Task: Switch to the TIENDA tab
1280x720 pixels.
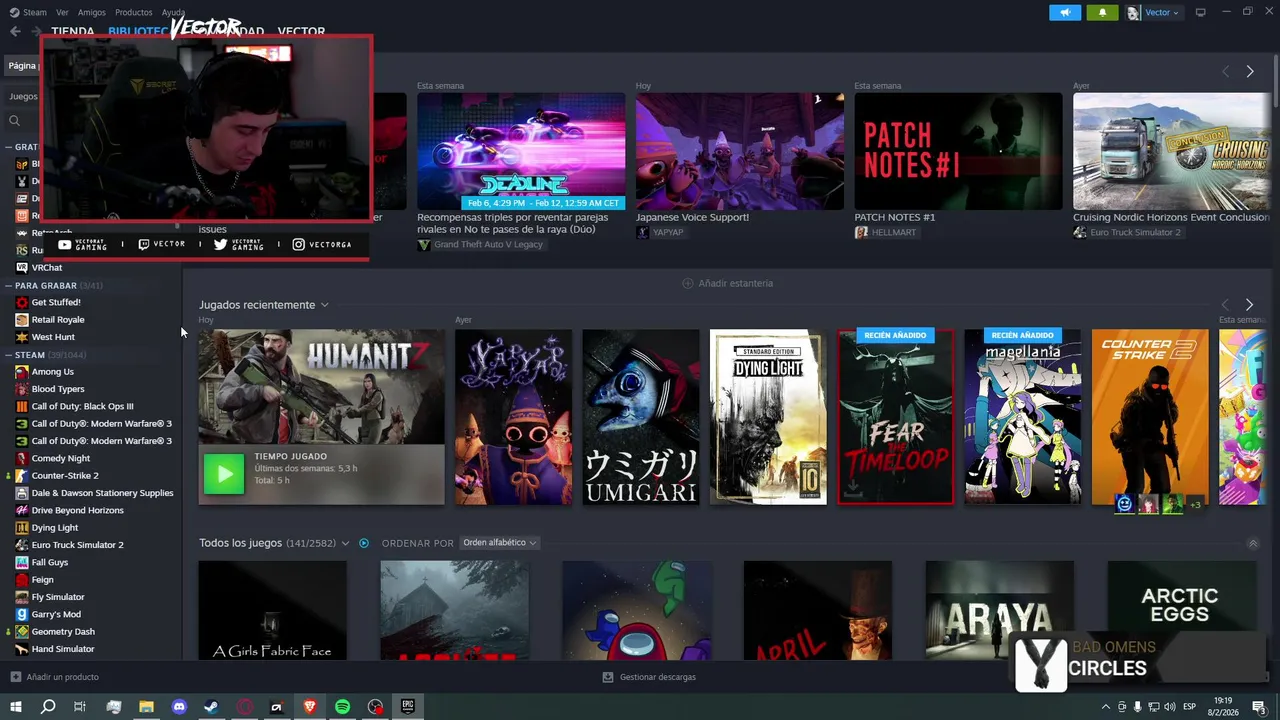Action: click(x=73, y=32)
